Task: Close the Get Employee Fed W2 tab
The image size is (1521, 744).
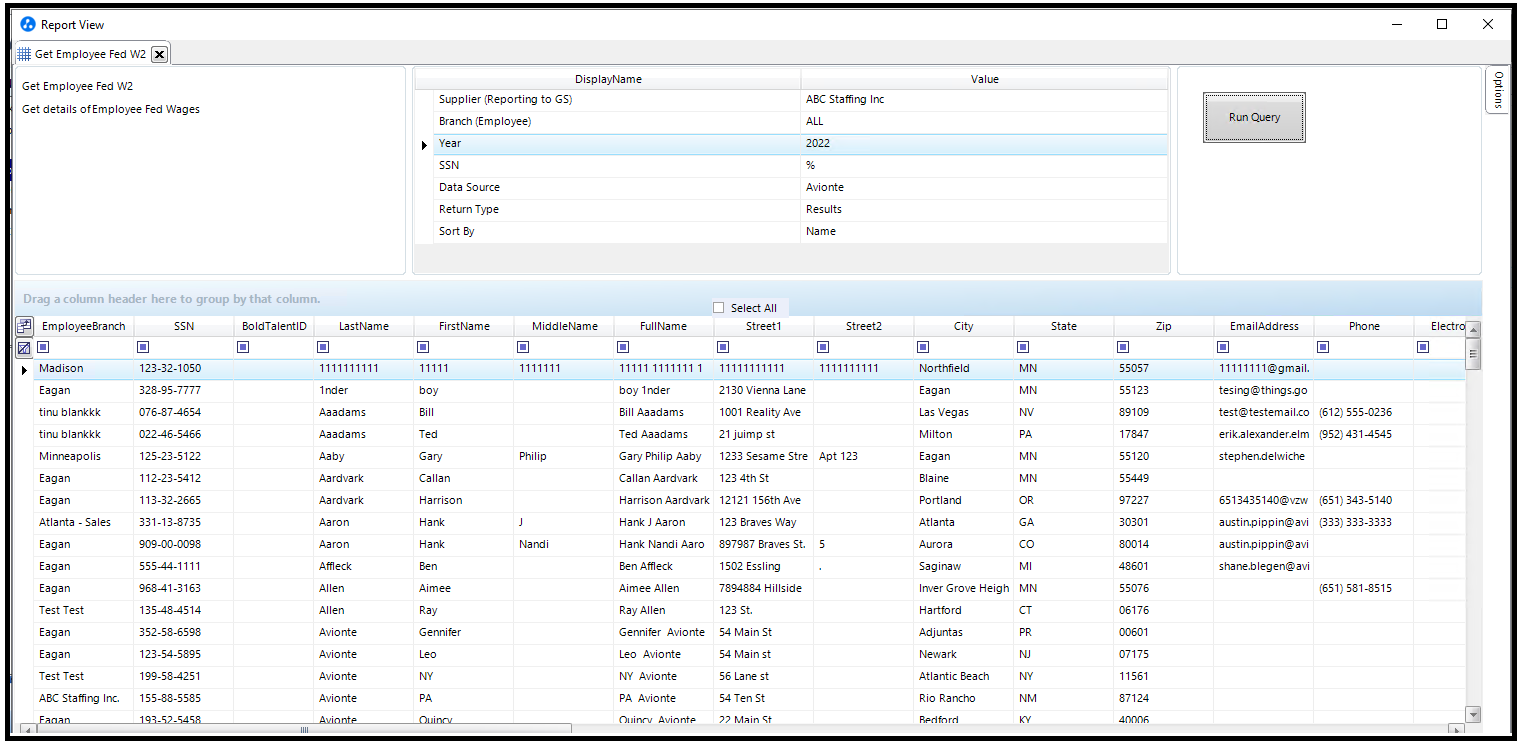Action: pyautogui.click(x=160, y=54)
